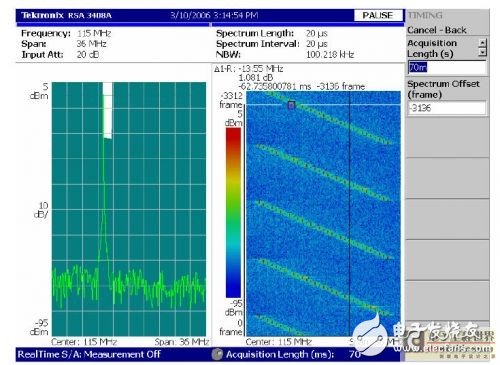Screen dimensions: 500x365
Task: Click the signal peak on the spectrum trace
Action: (x=104, y=140)
